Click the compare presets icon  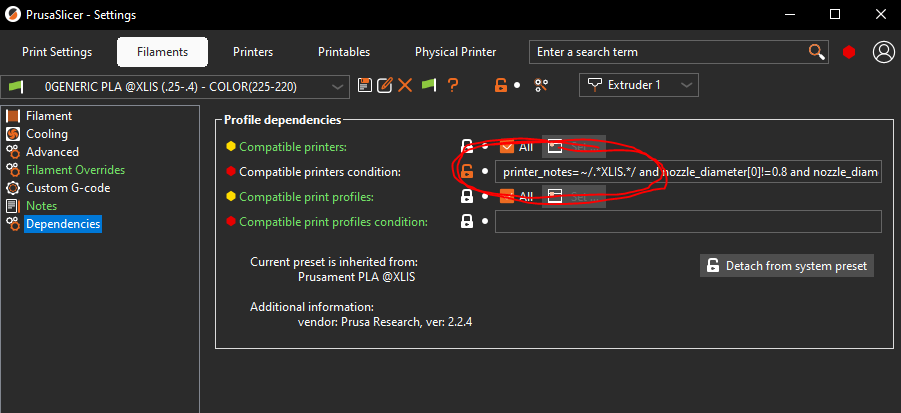[x=541, y=85]
